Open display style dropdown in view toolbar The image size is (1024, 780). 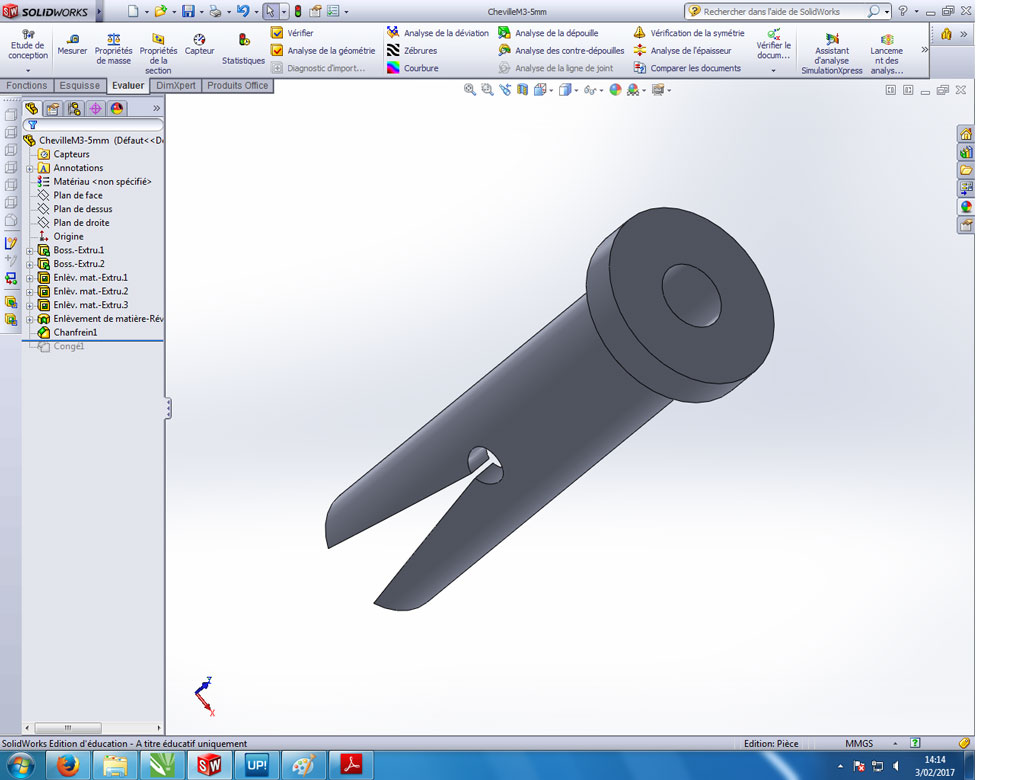[x=576, y=91]
